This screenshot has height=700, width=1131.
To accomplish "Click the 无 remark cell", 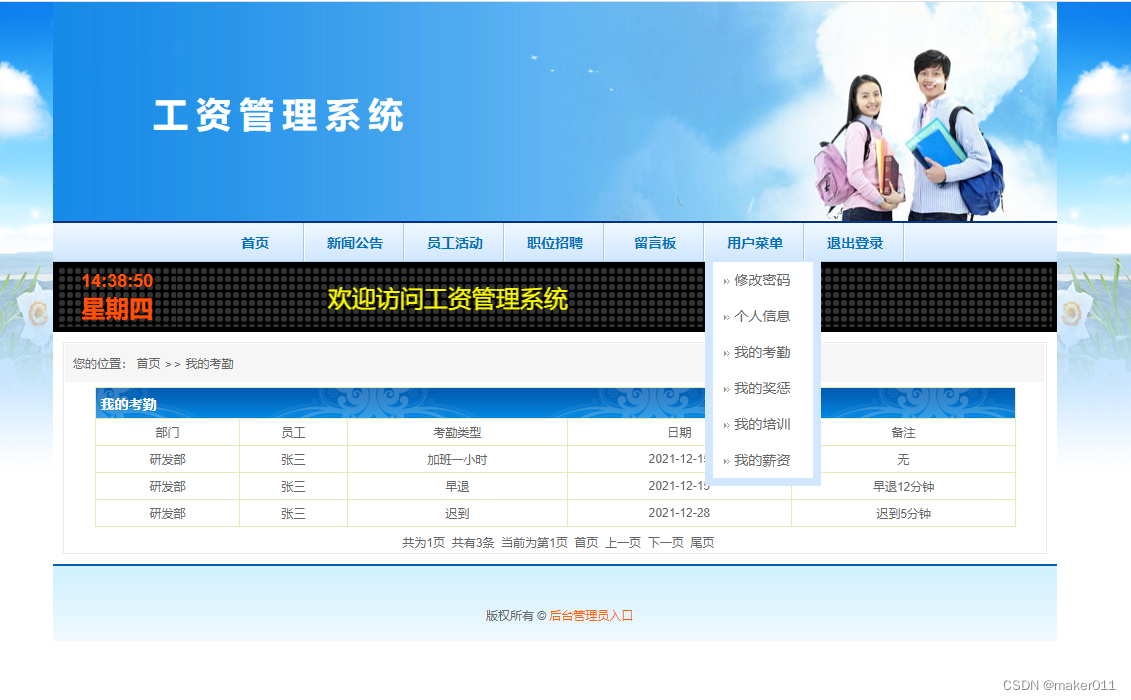I will click(x=903, y=460).
